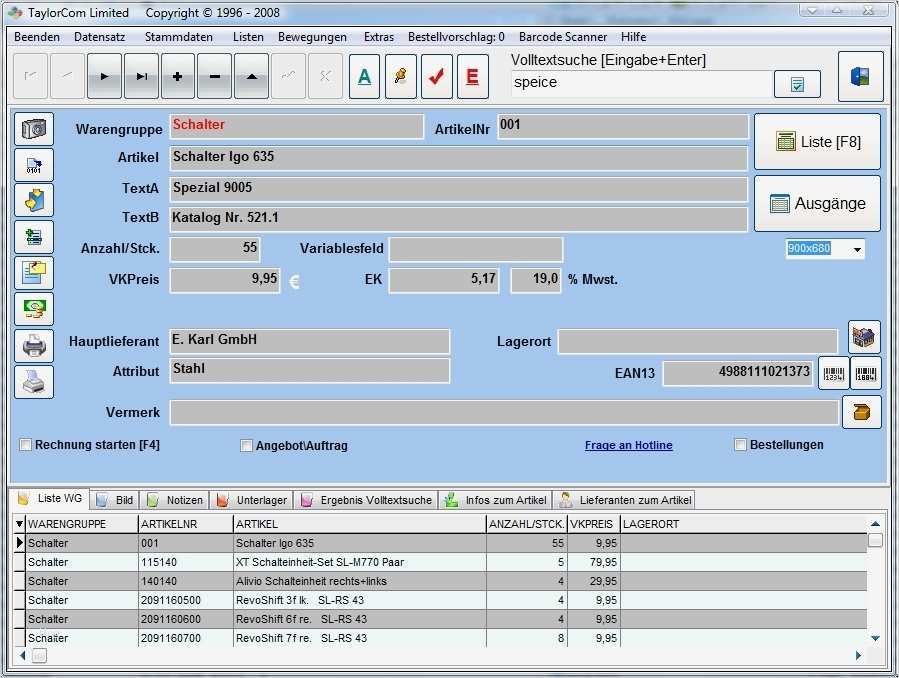This screenshot has width=899, height=678.
Task: Click the printer icon in left sidebar
Action: pos(34,346)
